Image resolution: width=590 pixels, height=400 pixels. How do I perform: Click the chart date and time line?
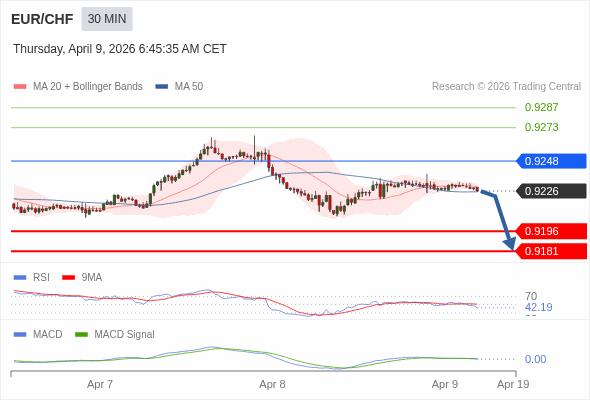[x=120, y=49]
